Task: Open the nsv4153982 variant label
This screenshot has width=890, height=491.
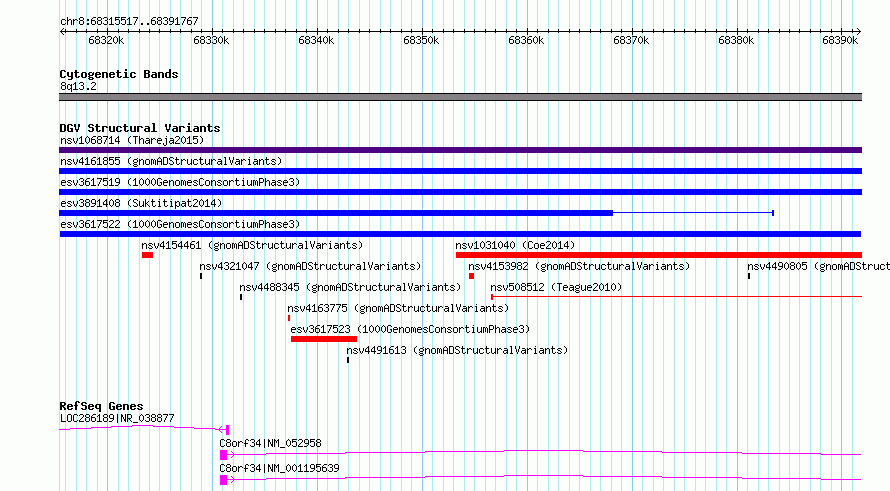Action: pos(579,266)
